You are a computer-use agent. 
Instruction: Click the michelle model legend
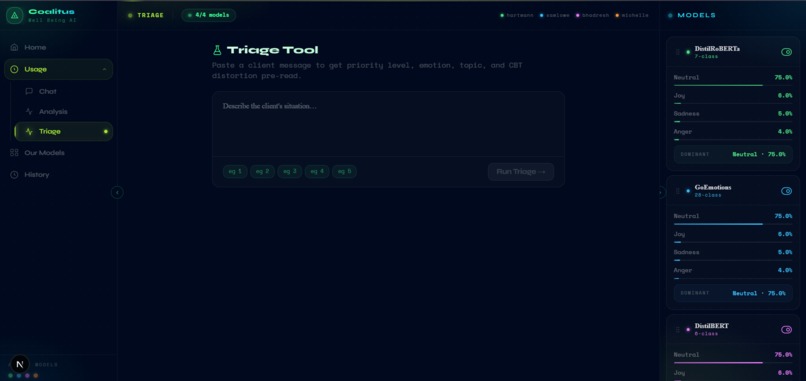pos(632,15)
